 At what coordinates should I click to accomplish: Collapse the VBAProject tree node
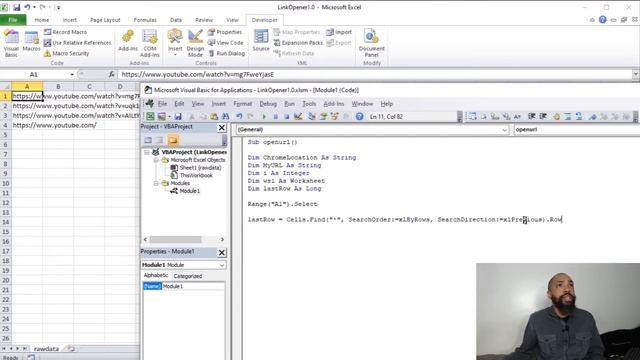pos(147,152)
